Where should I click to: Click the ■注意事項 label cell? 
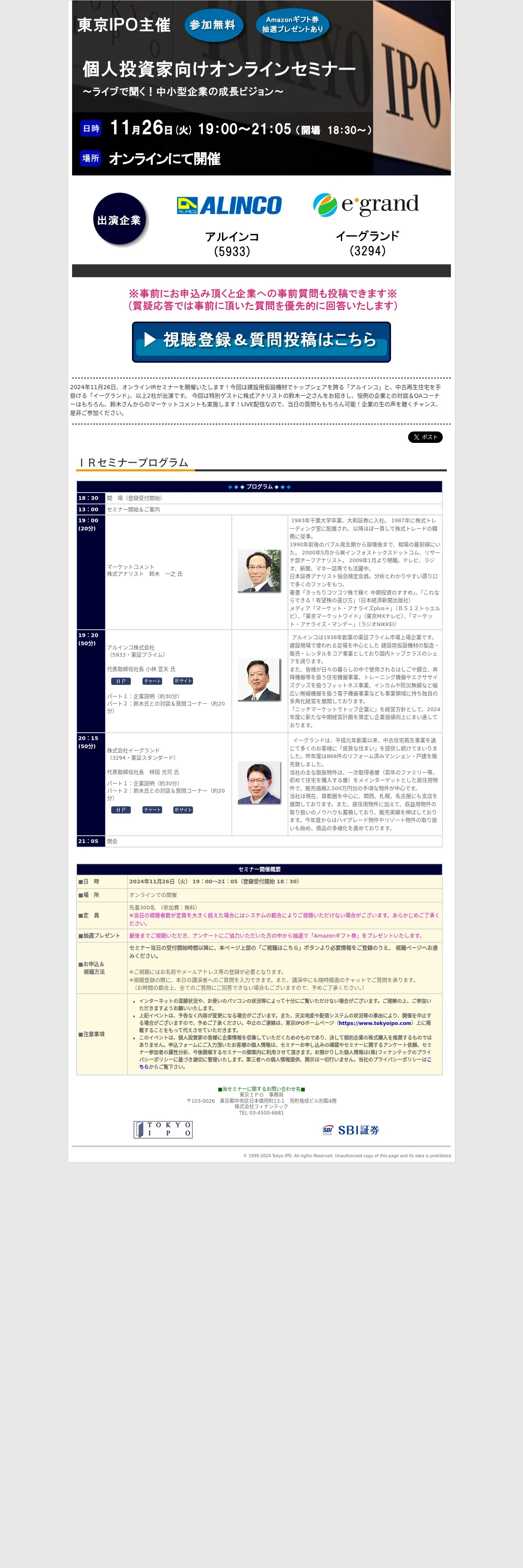[x=102, y=1034]
